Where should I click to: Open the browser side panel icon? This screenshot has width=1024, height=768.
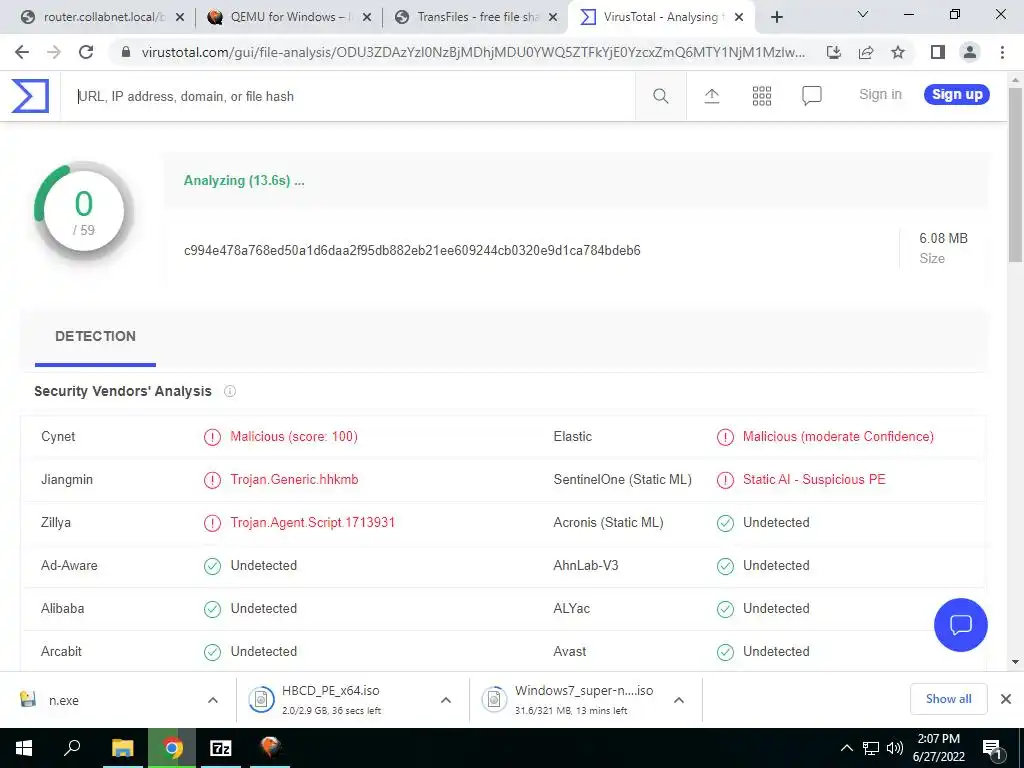938,52
